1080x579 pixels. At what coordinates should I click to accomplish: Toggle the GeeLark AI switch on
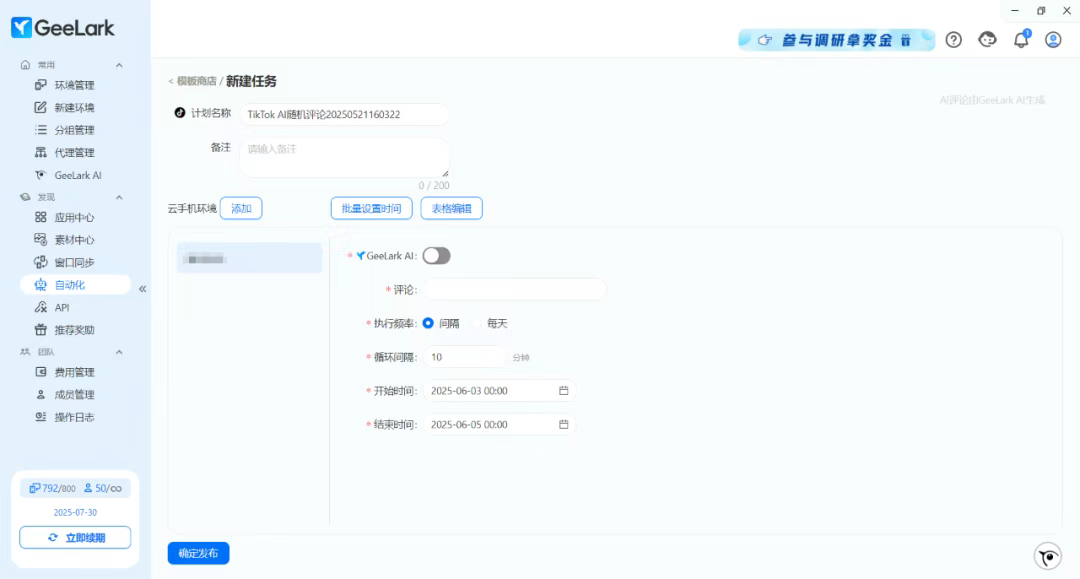pyautogui.click(x=436, y=256)
